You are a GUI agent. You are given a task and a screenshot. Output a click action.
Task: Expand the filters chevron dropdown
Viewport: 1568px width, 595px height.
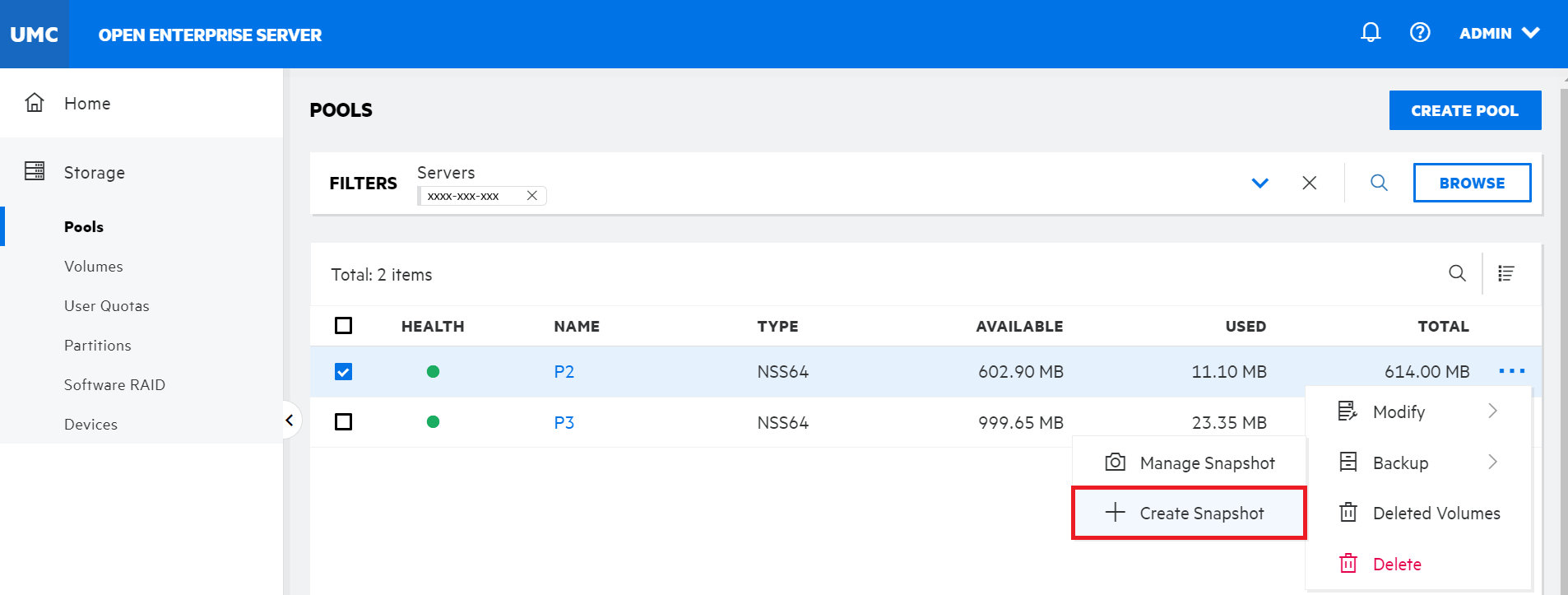tap(1260, 183)
